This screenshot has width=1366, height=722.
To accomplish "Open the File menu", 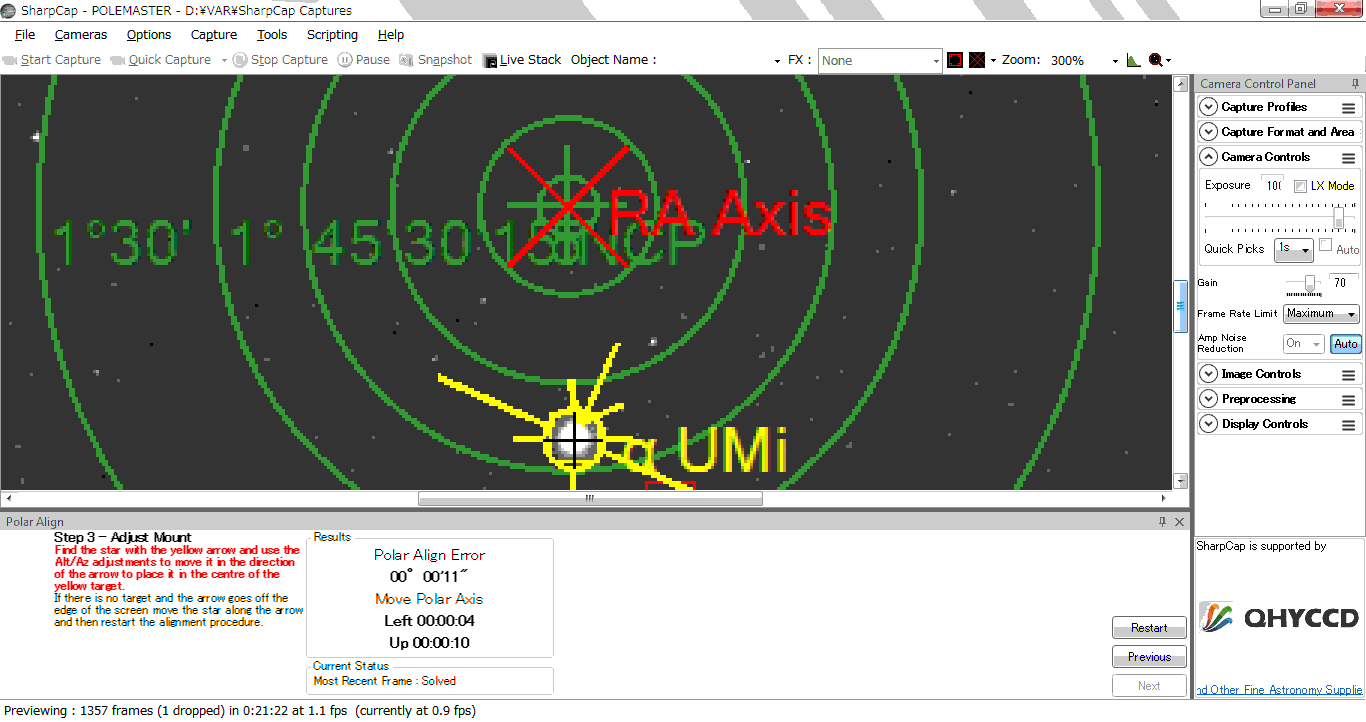I will point(25,35).
